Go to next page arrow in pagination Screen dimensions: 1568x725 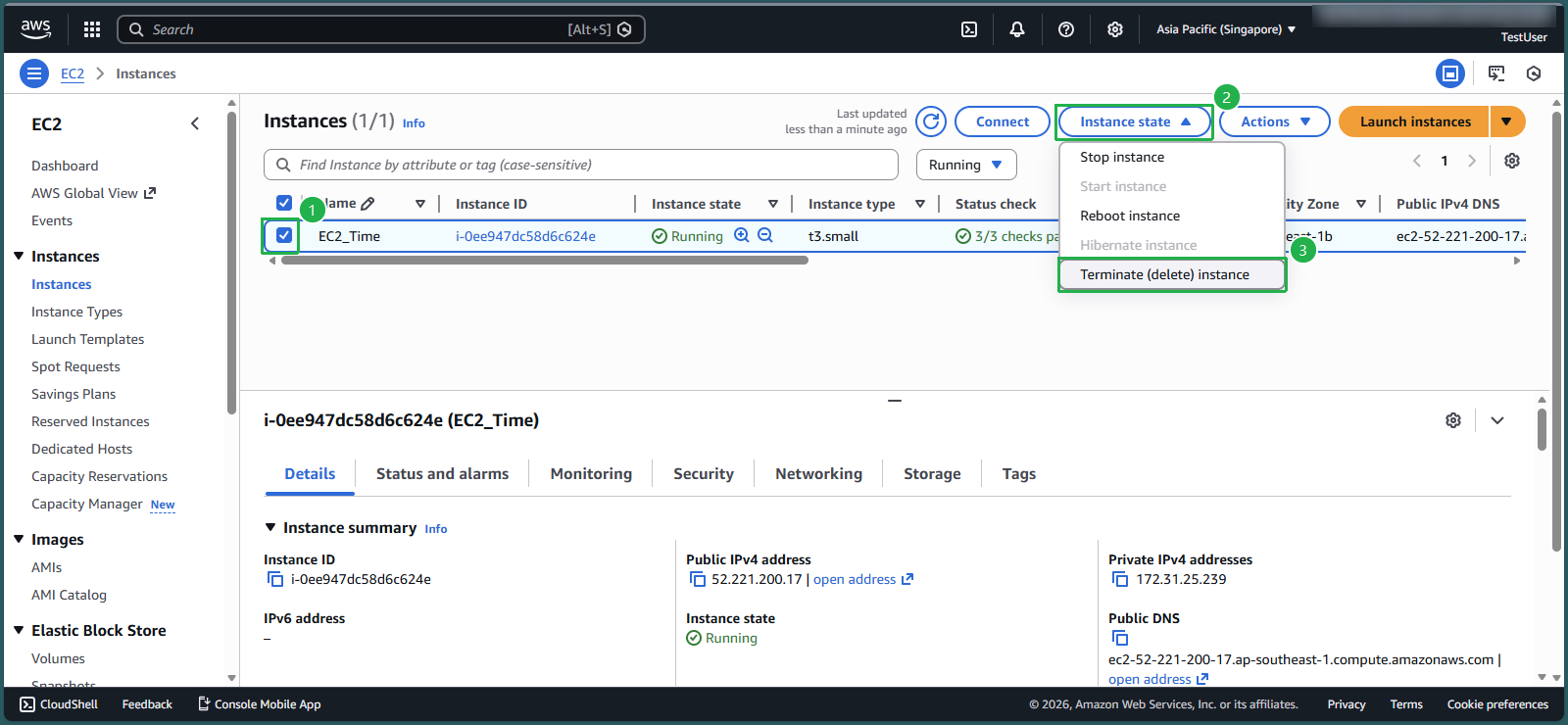[x=1472, y=161]
